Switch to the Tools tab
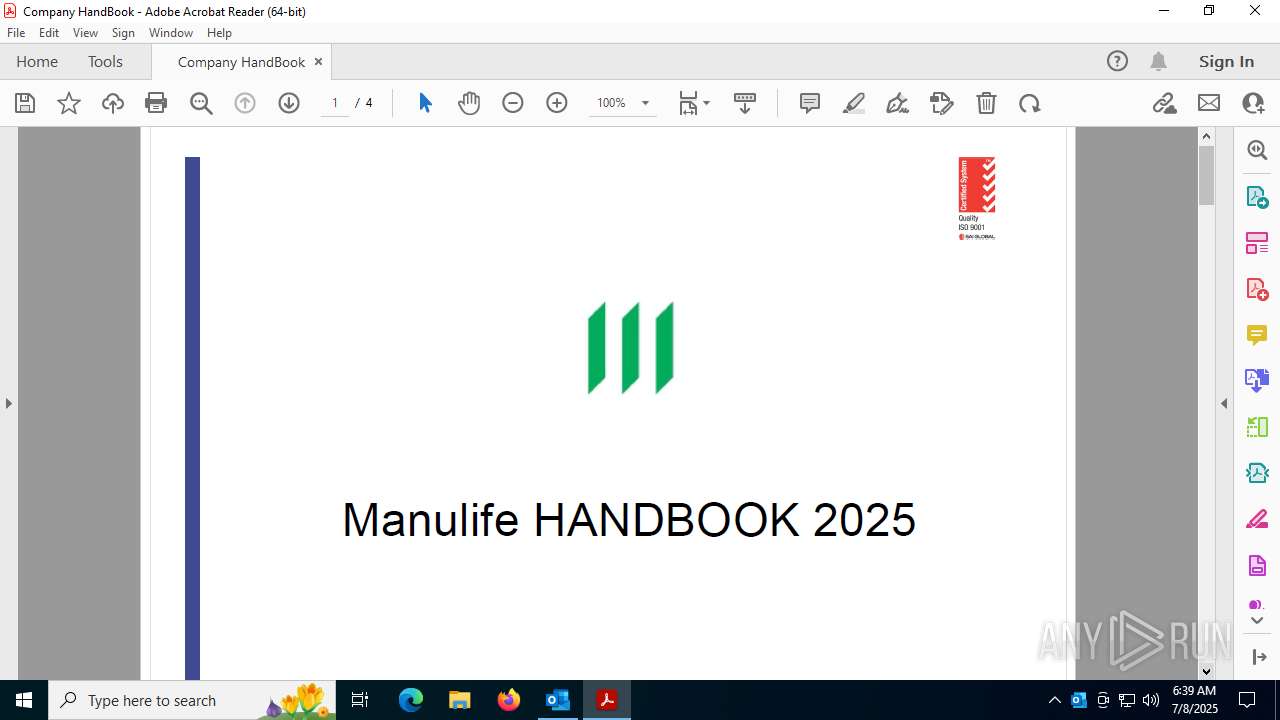Image resolution: width=1280 pixels, height=720 pixels. pos(105,61)
